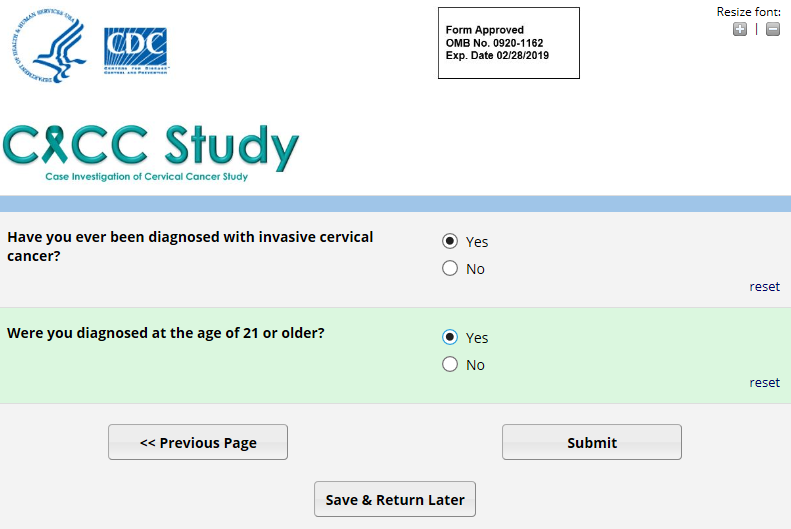Select Yes for invasive cervical cancer diagnosis
Image resolution: width=791 pixels, height=529 pixels.
pyautogui.click(x=450, y=241)
